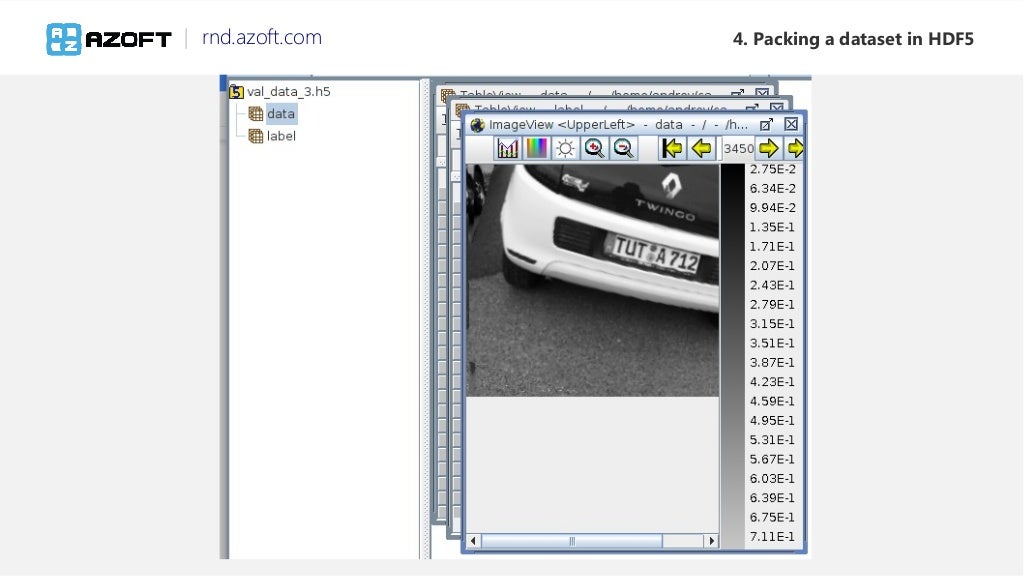Click the TableView data window title

[x=584, y=95]
